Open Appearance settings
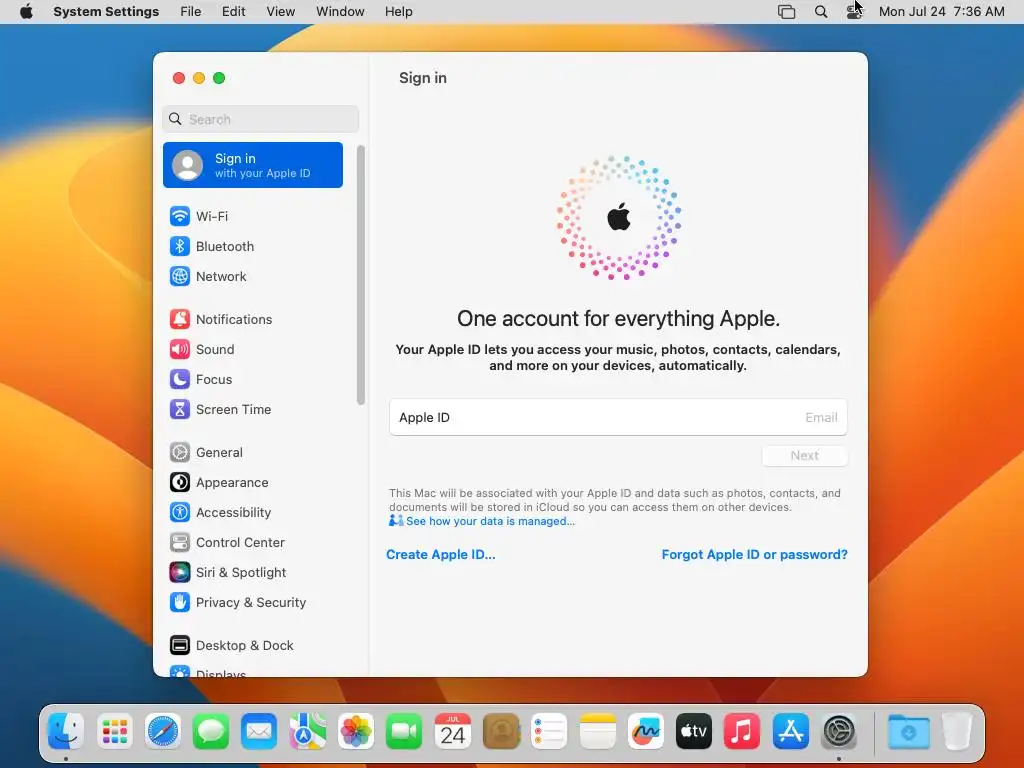 pos(252,483)
